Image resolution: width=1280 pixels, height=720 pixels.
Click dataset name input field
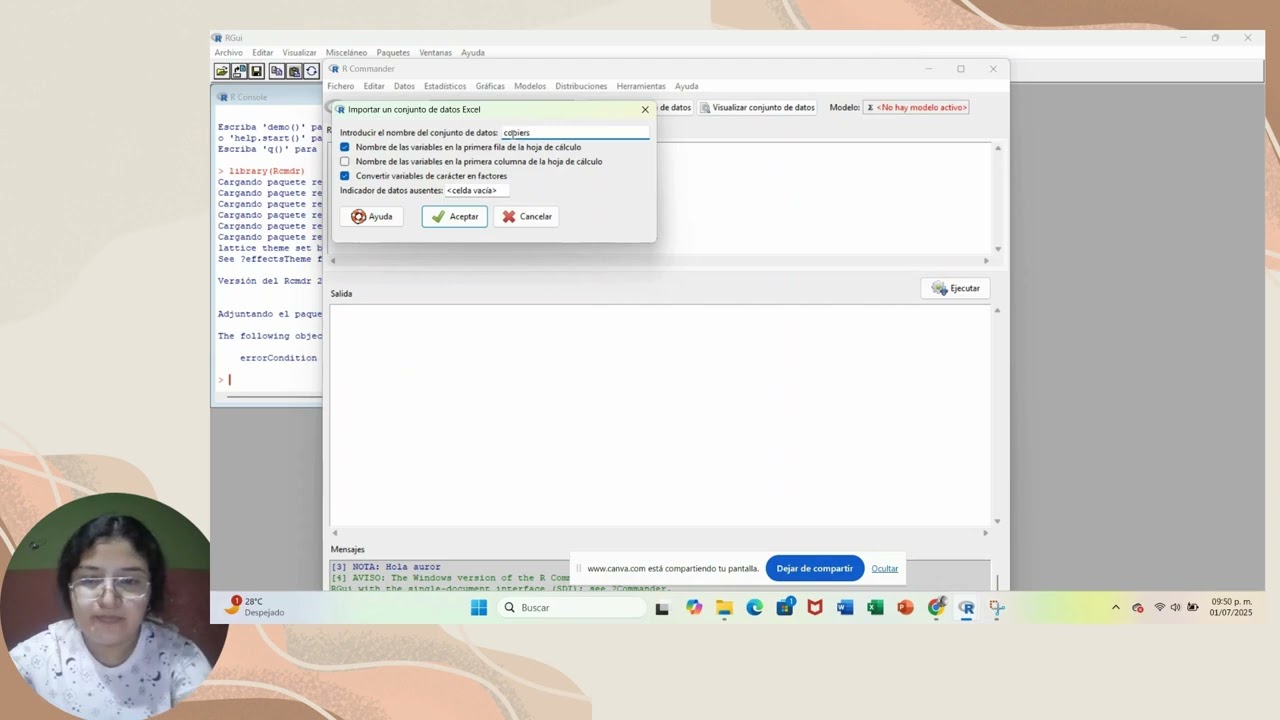tap(575, 132)
